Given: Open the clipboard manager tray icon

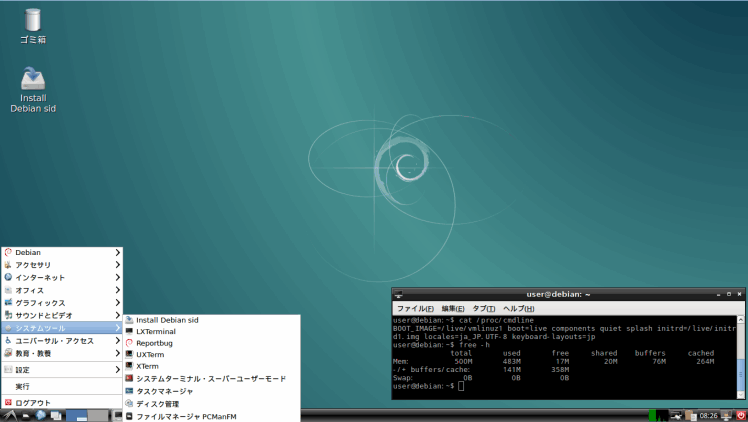Looking at the screenshot, I should [691, 415].
